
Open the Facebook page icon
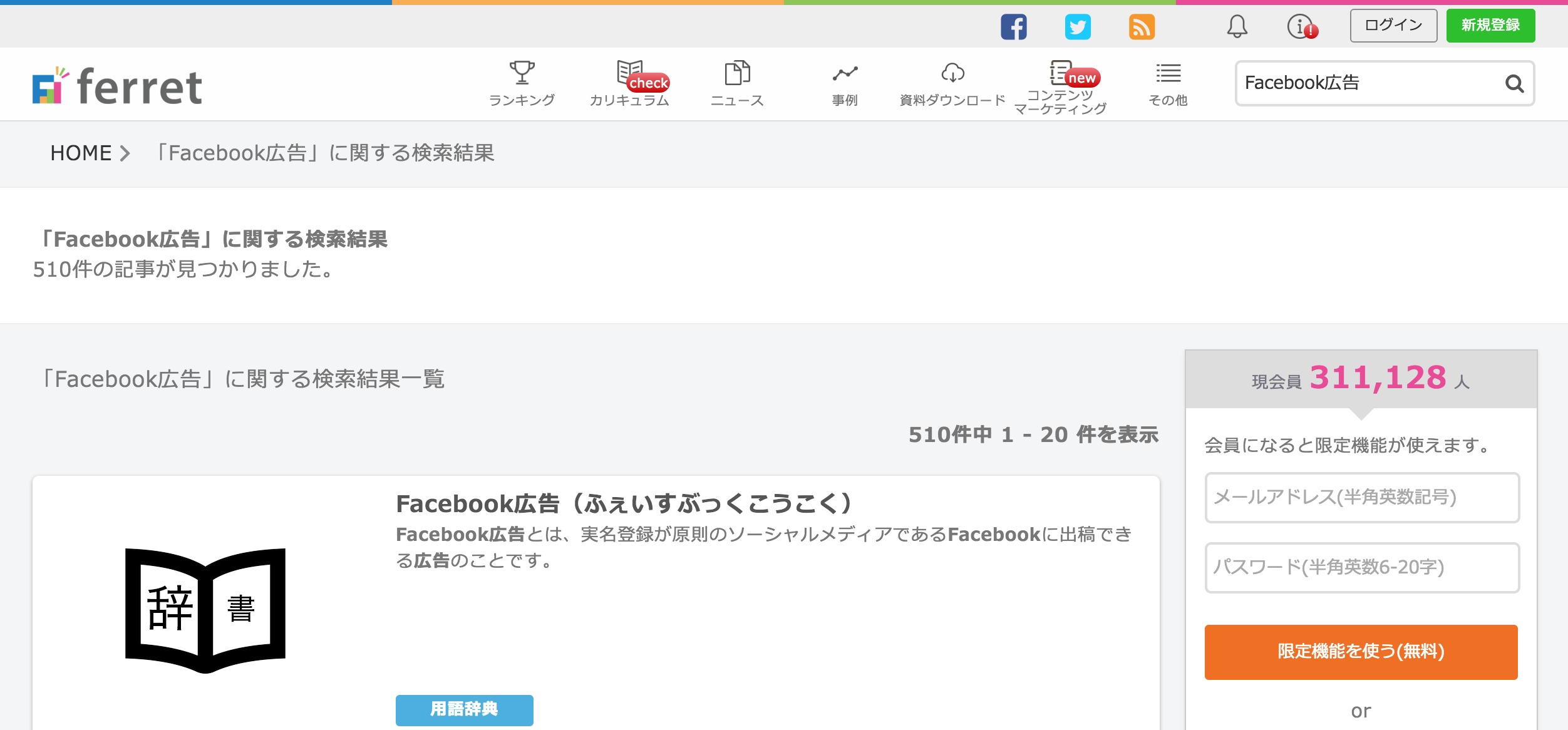[1013, 27]
